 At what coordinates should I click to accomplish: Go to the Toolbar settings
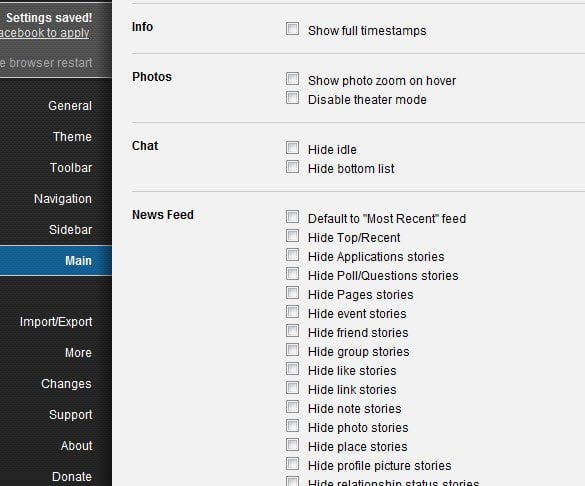coord(71,168)
